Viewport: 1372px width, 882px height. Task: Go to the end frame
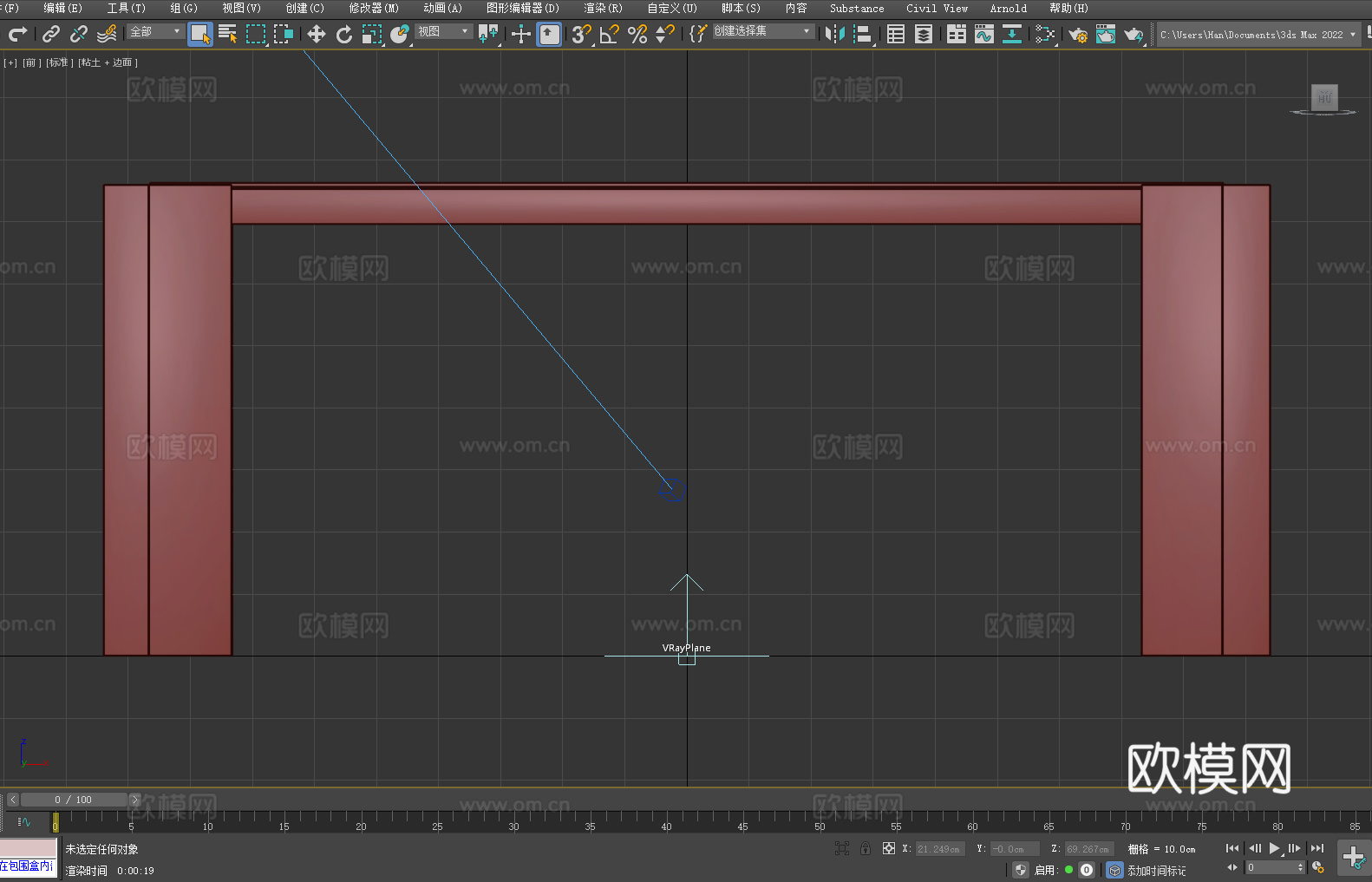pyautogui.click(x=1317, y=848)
